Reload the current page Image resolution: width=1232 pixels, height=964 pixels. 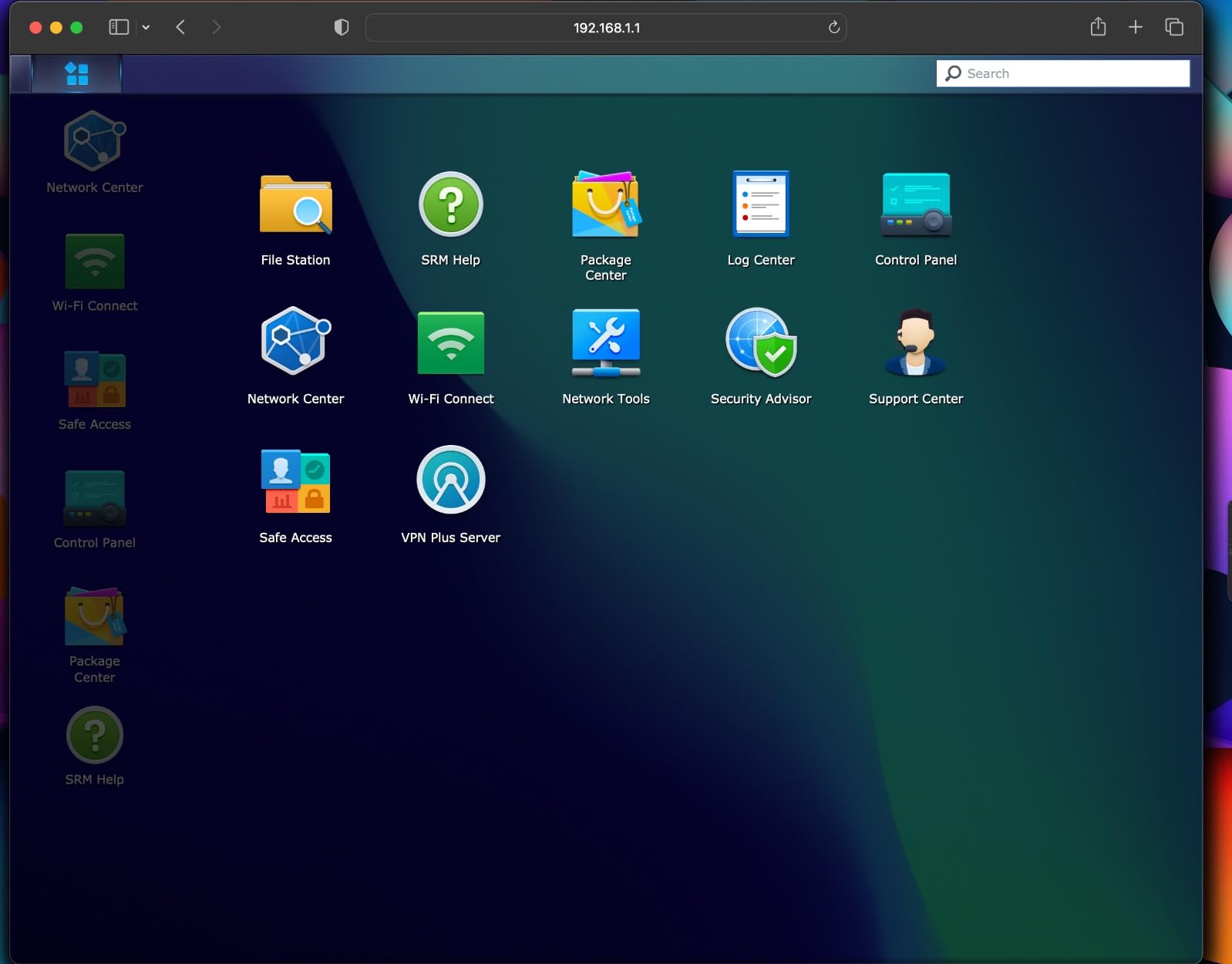point(833,28)
